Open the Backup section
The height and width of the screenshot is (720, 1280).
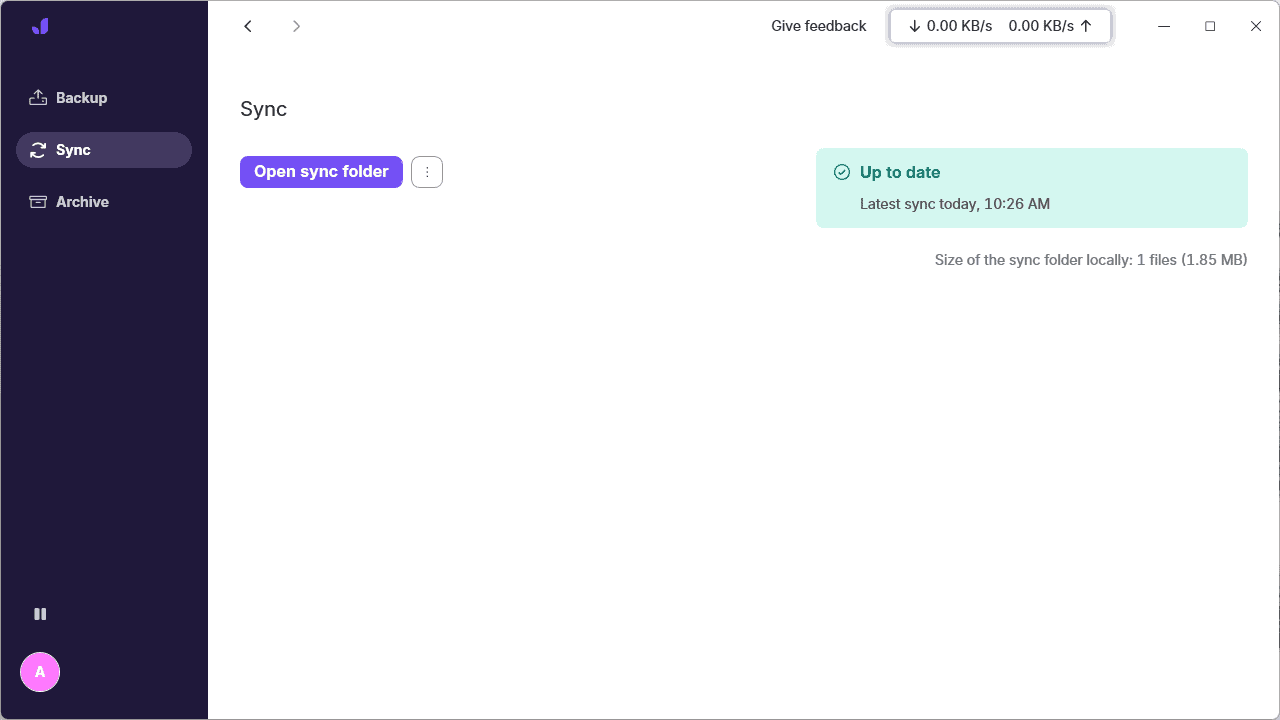pyautogui.click(x=104, y=98)
